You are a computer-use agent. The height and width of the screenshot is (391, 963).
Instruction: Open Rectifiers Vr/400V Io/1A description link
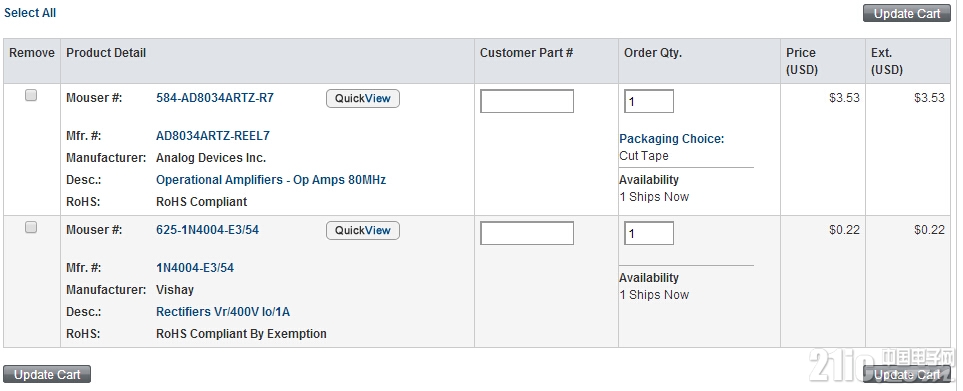[223, 312]
